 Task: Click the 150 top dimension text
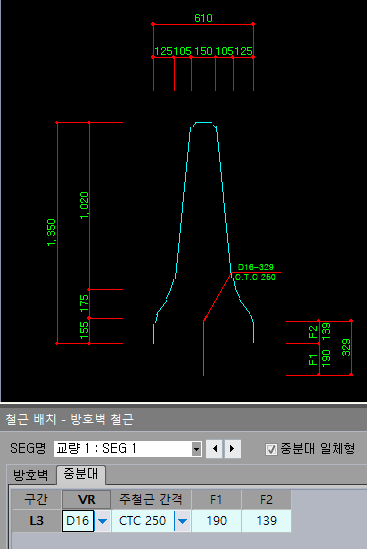click(x=203, y=51)
